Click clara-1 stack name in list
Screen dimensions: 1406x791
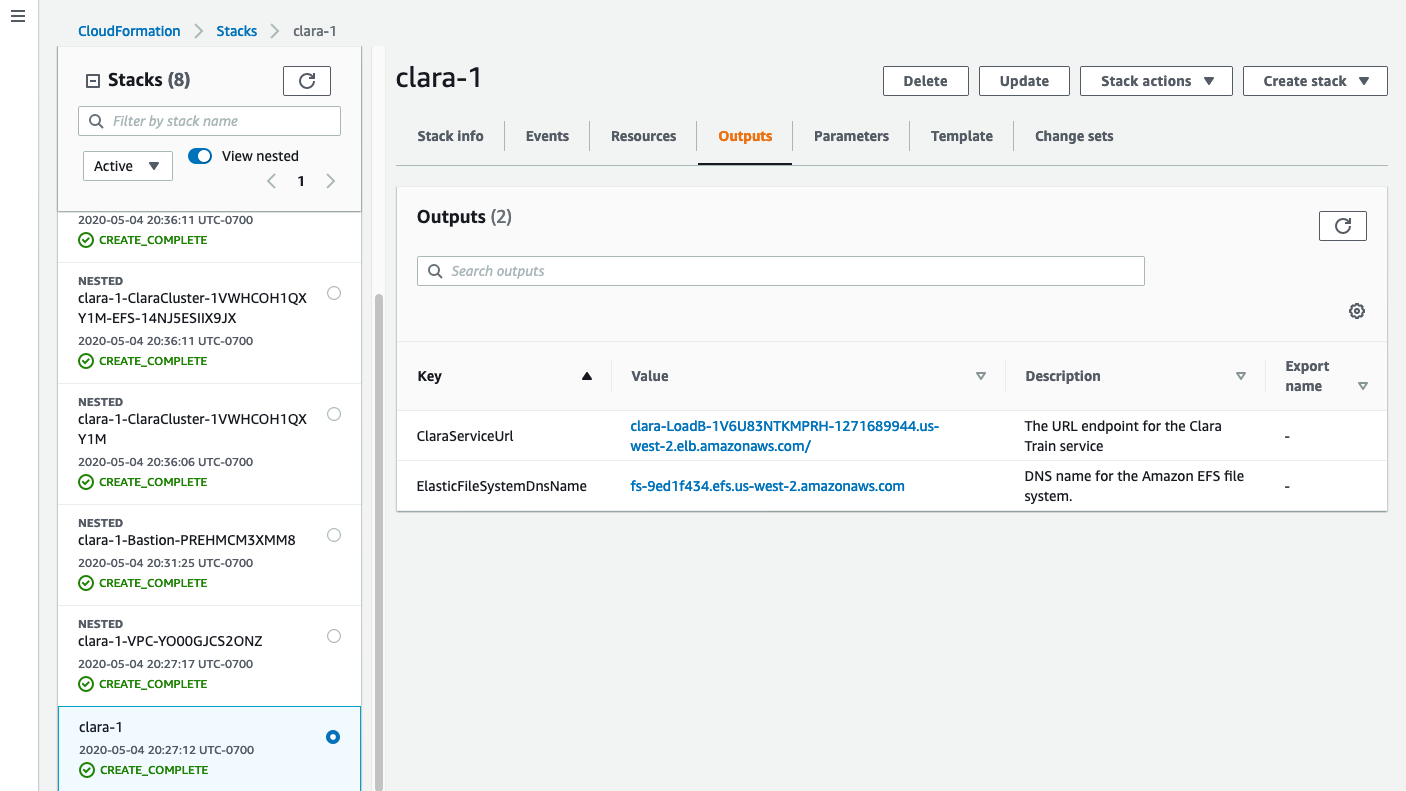point(101,727)
